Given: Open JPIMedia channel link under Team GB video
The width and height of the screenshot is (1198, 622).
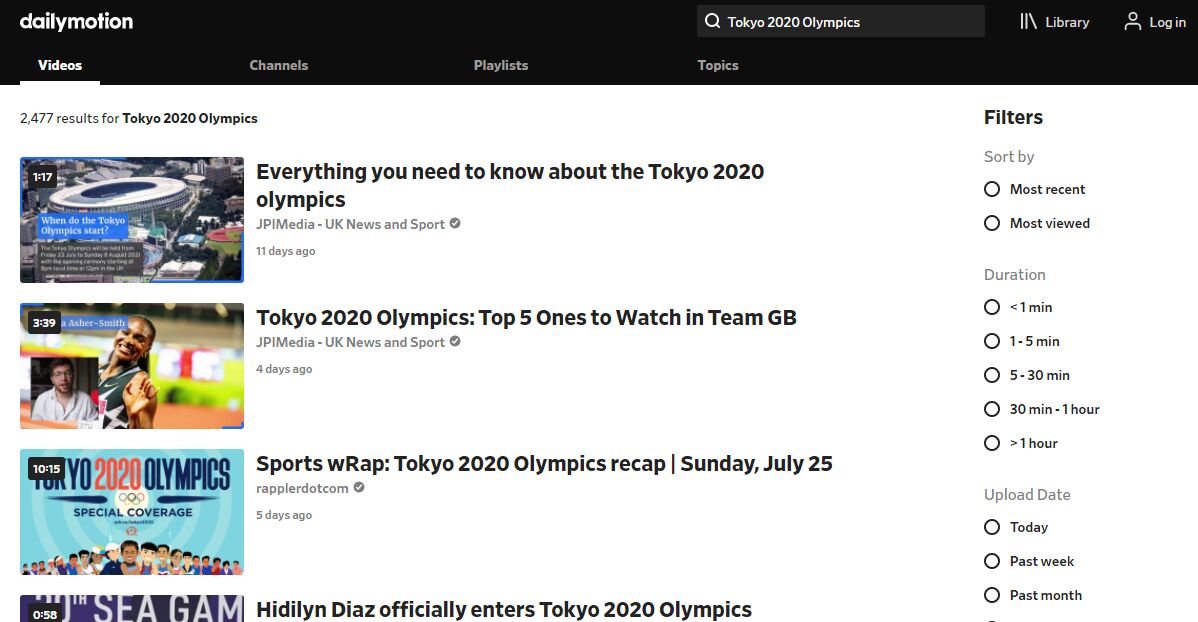Looking at the screenshot, I should click(x=350, y=342).
